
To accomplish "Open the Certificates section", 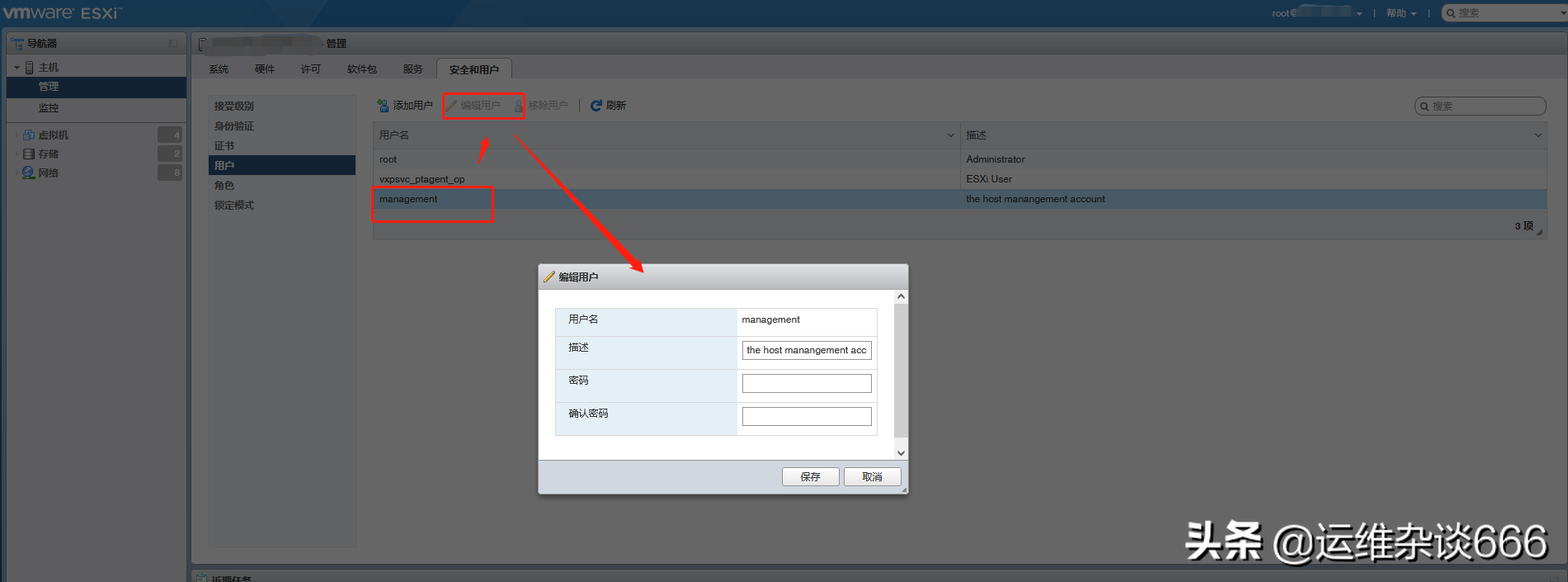I will (x=281, y=145).
